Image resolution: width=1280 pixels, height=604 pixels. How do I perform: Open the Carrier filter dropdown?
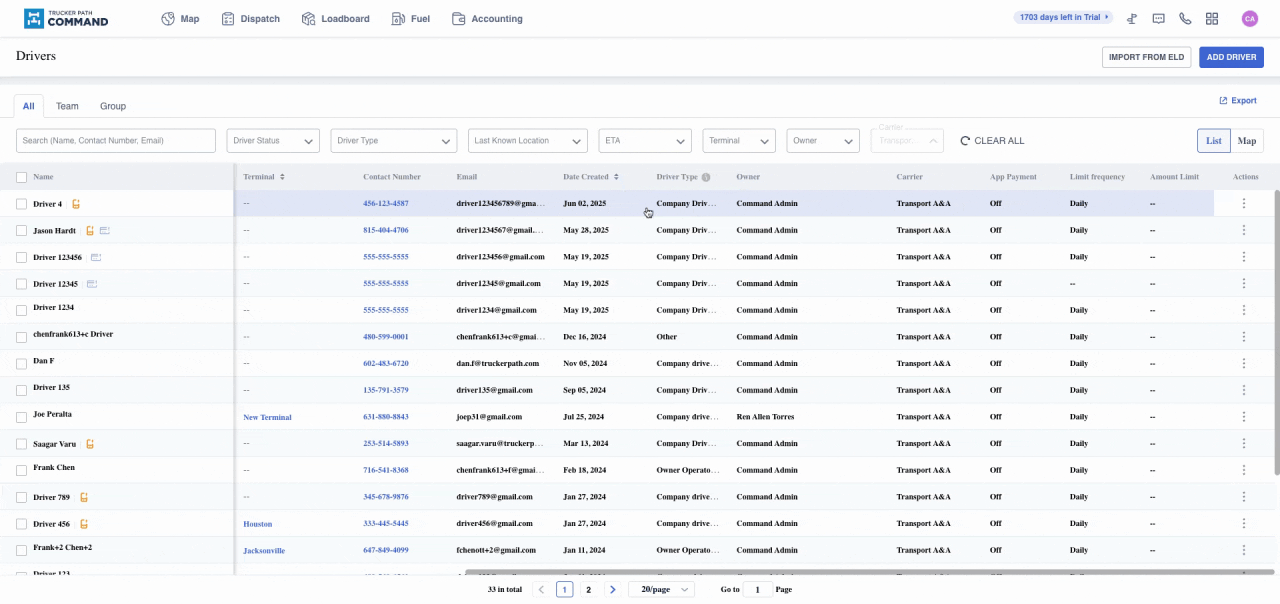[x=907, y=141]
